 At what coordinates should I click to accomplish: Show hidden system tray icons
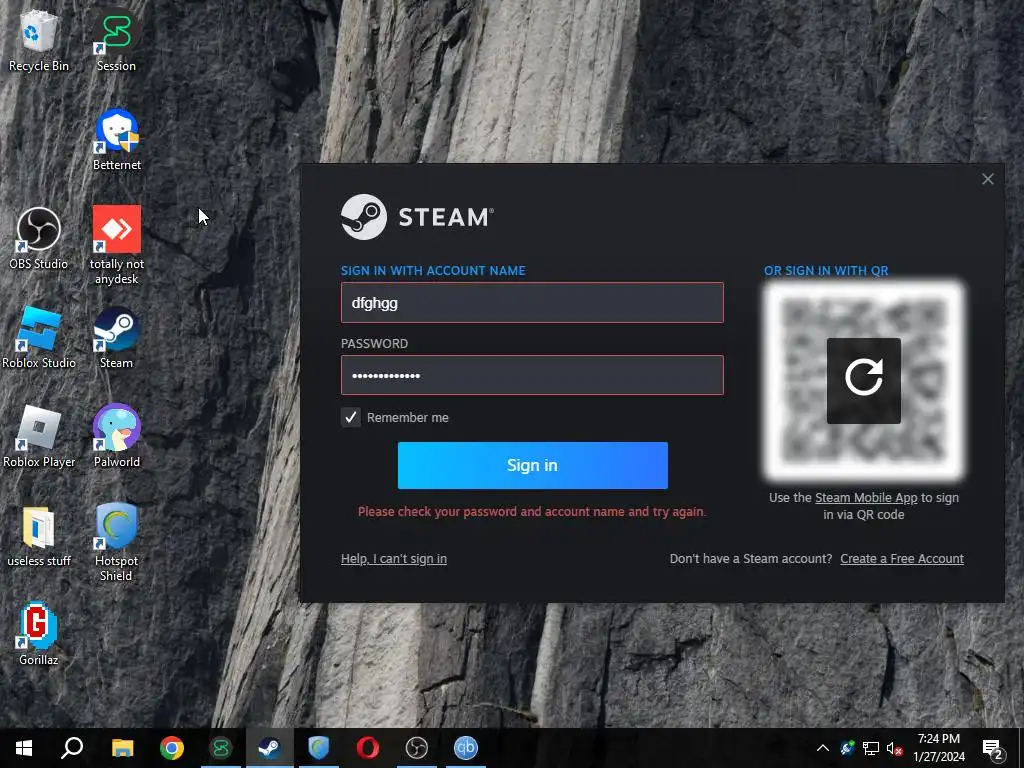[823, 748]
